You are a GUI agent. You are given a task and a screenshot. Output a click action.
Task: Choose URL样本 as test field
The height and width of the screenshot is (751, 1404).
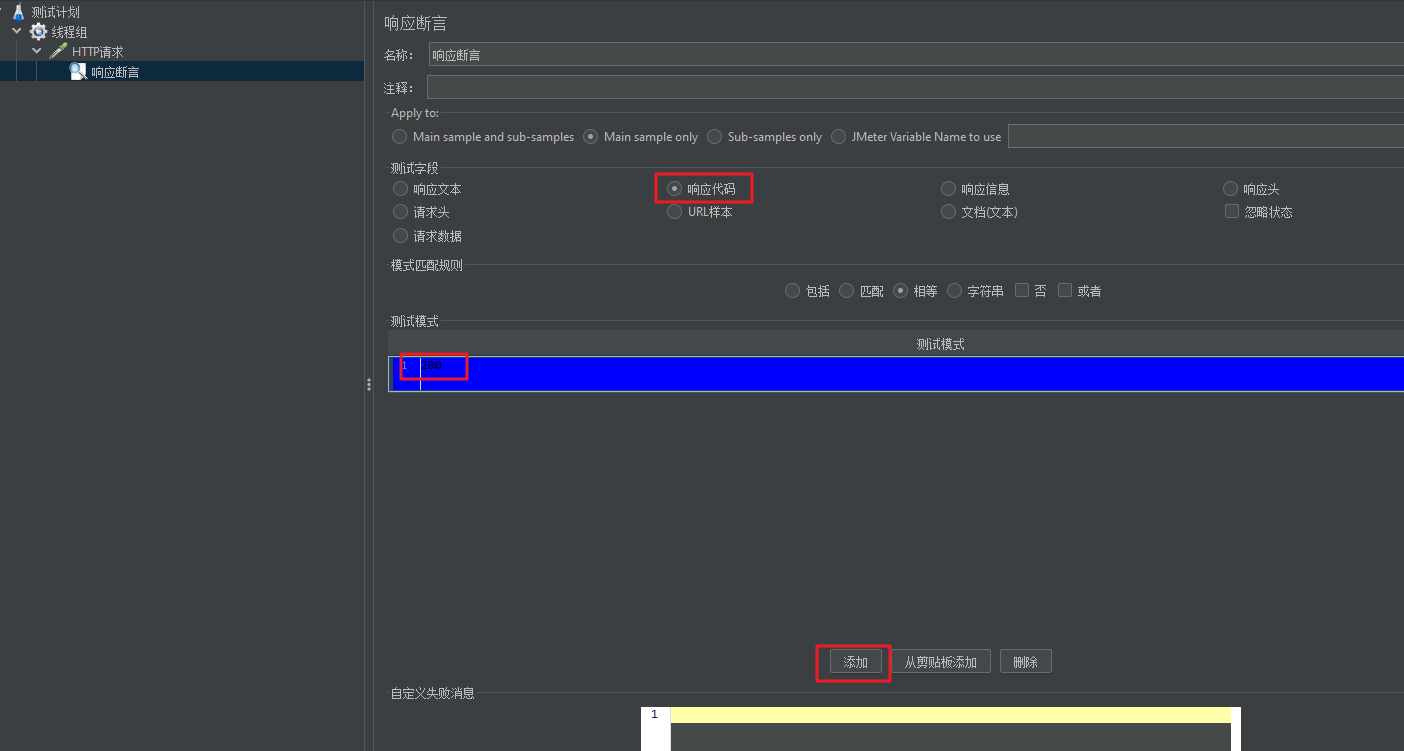[700, 212]
